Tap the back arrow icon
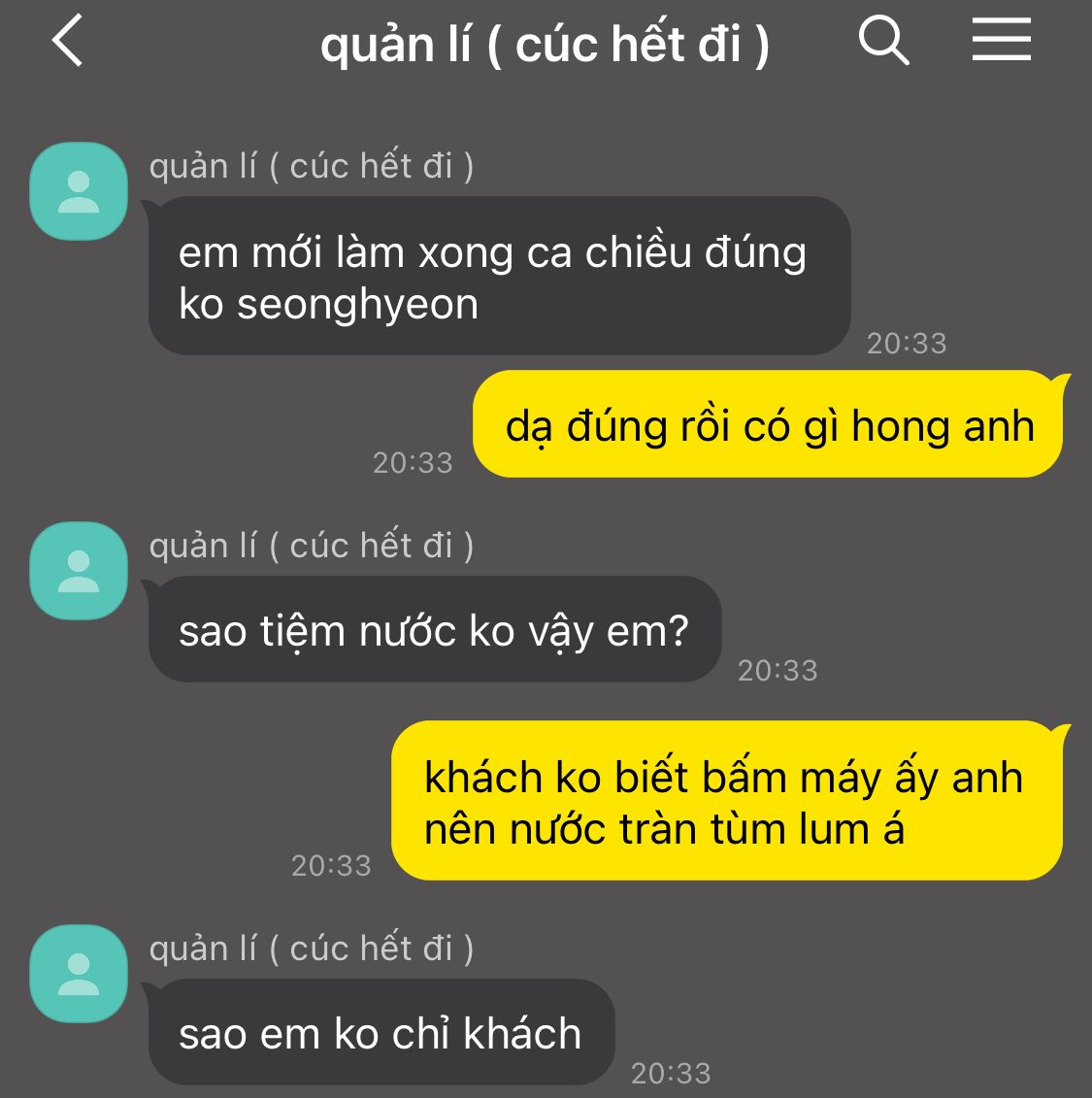1092x1098 pixels. [67, 40]
